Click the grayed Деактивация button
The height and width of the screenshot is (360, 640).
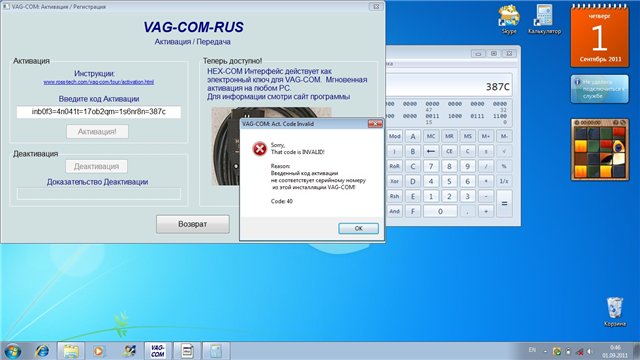point(96,166)
